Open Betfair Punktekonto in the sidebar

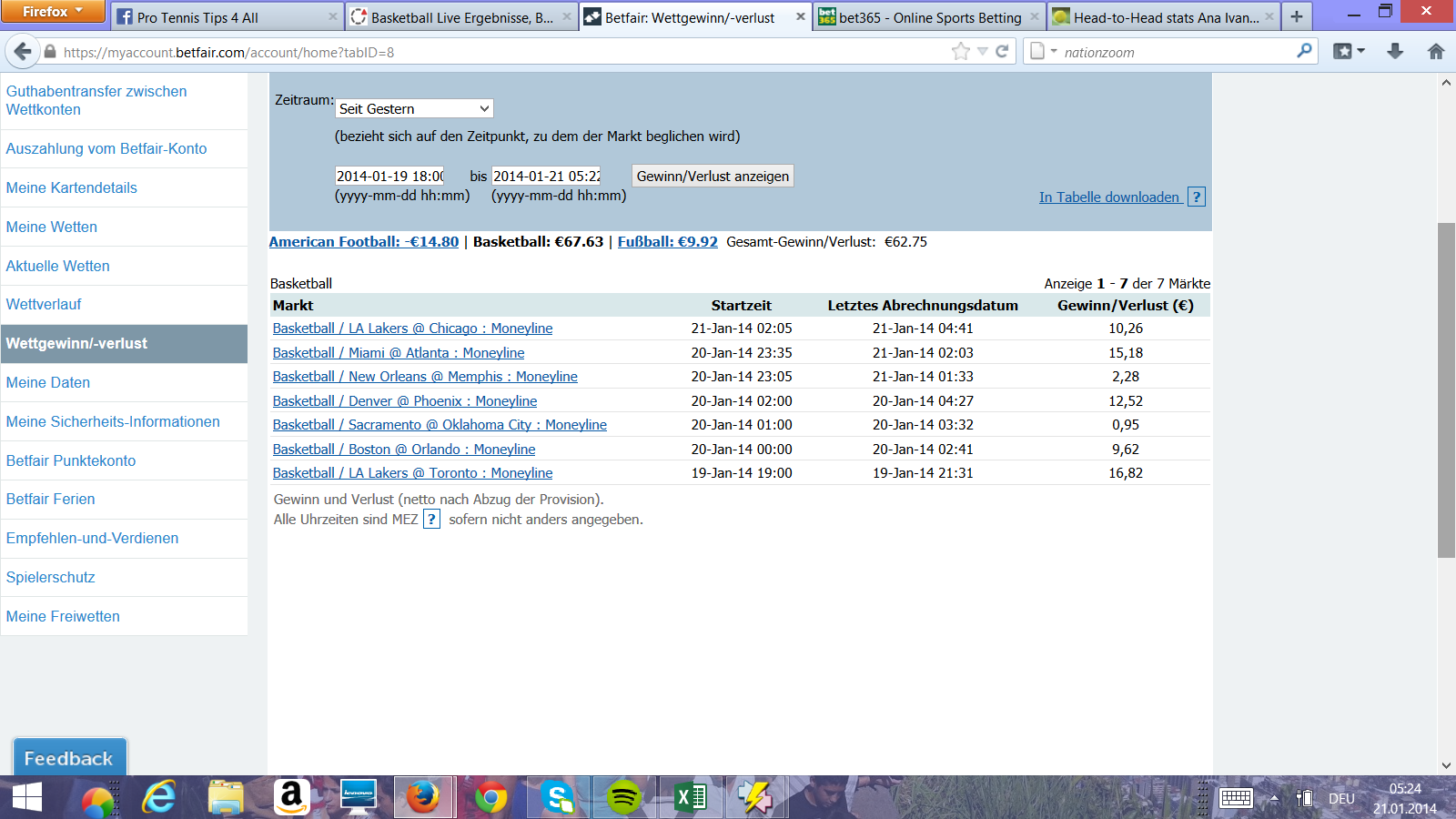click(124, 460)
